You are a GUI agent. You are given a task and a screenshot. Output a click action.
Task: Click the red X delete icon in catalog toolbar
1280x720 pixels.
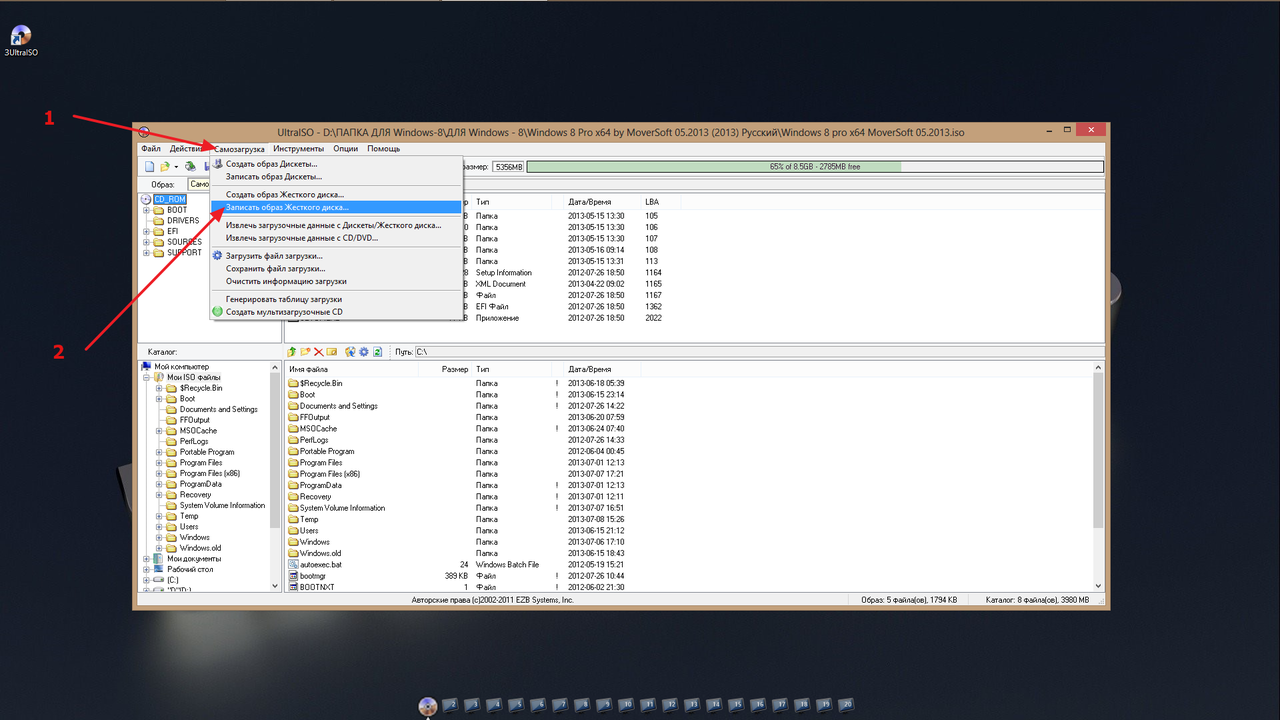(319, 352)
